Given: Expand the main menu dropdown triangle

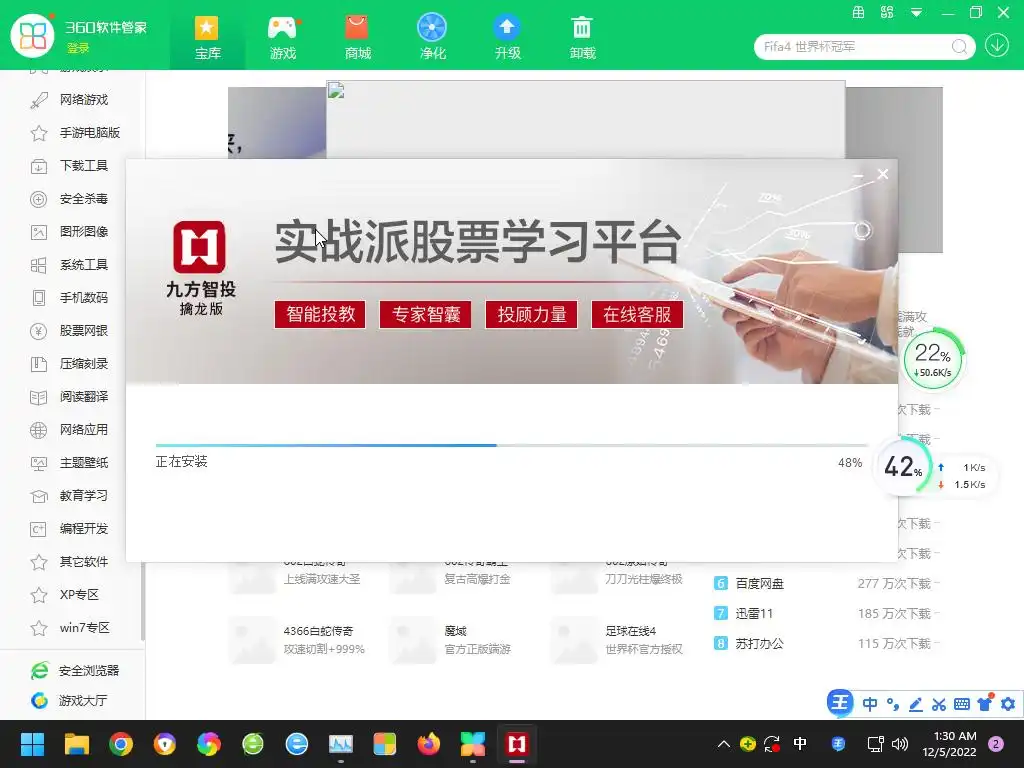Looking at the screenshot, I should point(916,12).
